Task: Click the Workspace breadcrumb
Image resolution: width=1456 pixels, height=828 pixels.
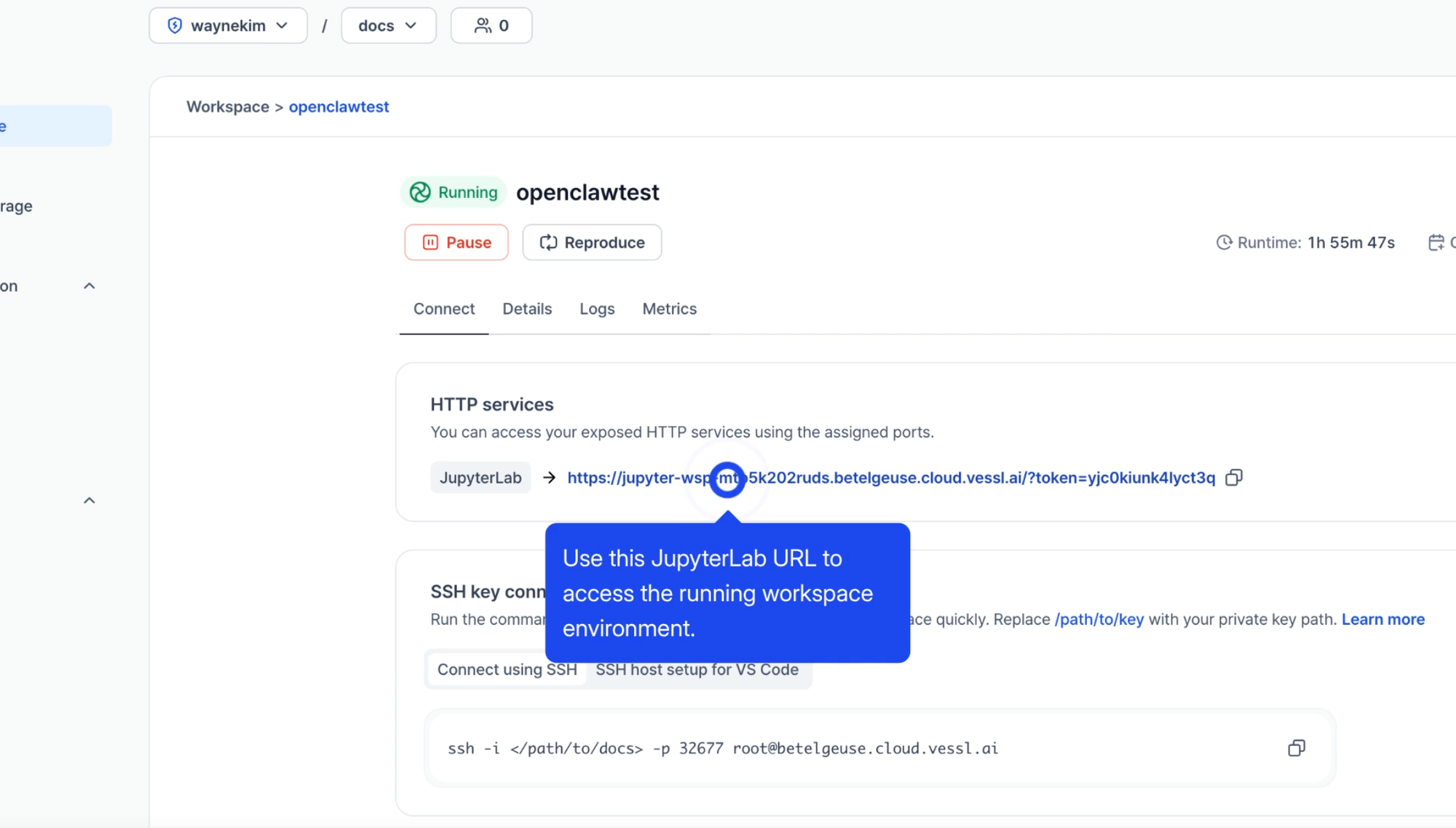Action: pos(228,106)
